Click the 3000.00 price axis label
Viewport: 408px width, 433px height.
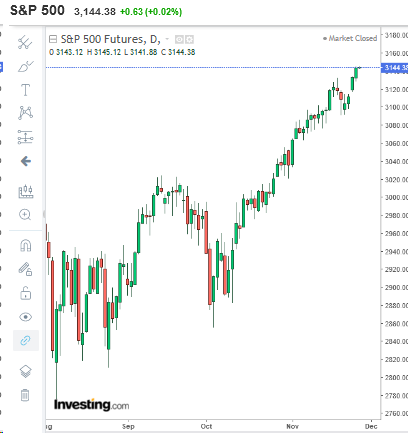pos(396,197)
